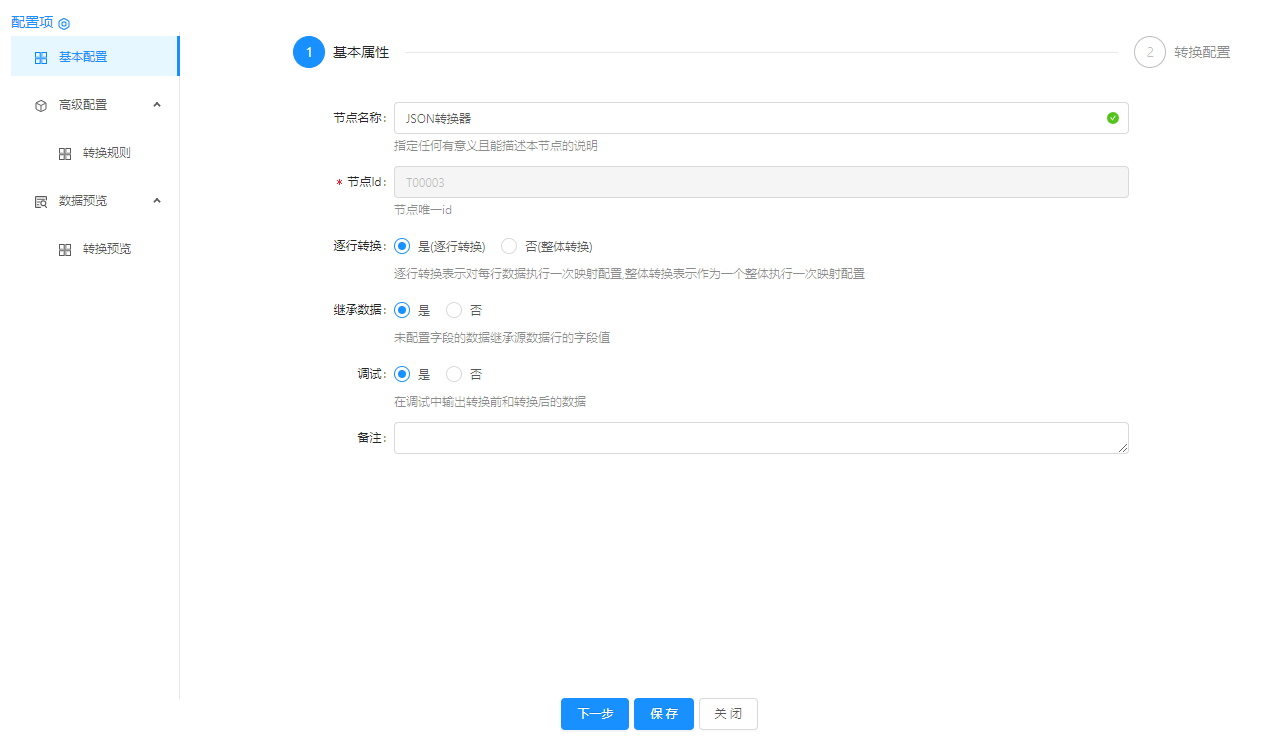Open the 转换预览 menu item
The image size is (1266, 749).
tap(106, 249)
